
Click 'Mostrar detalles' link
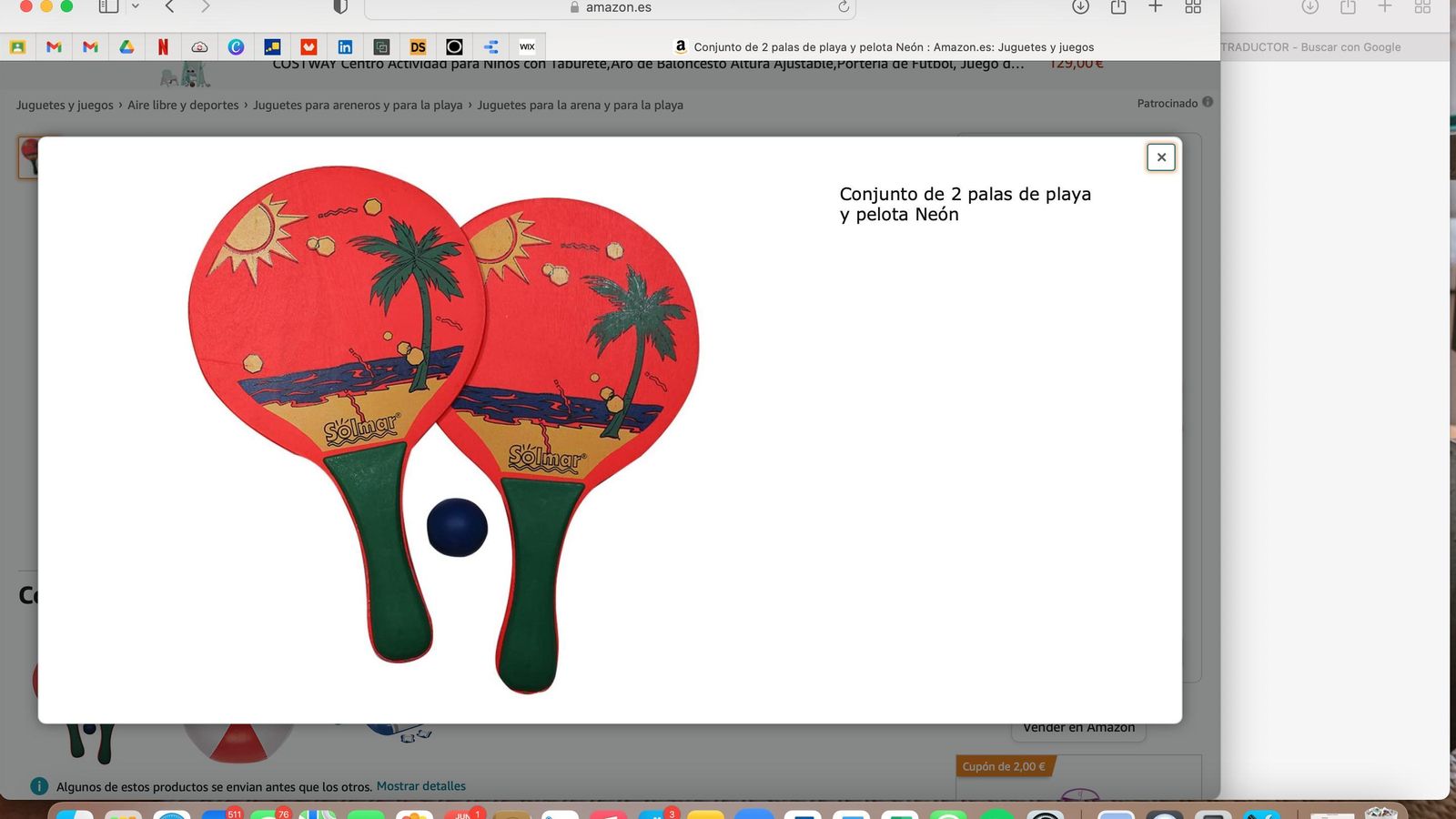pyautogui.click(x=420, y=786)
